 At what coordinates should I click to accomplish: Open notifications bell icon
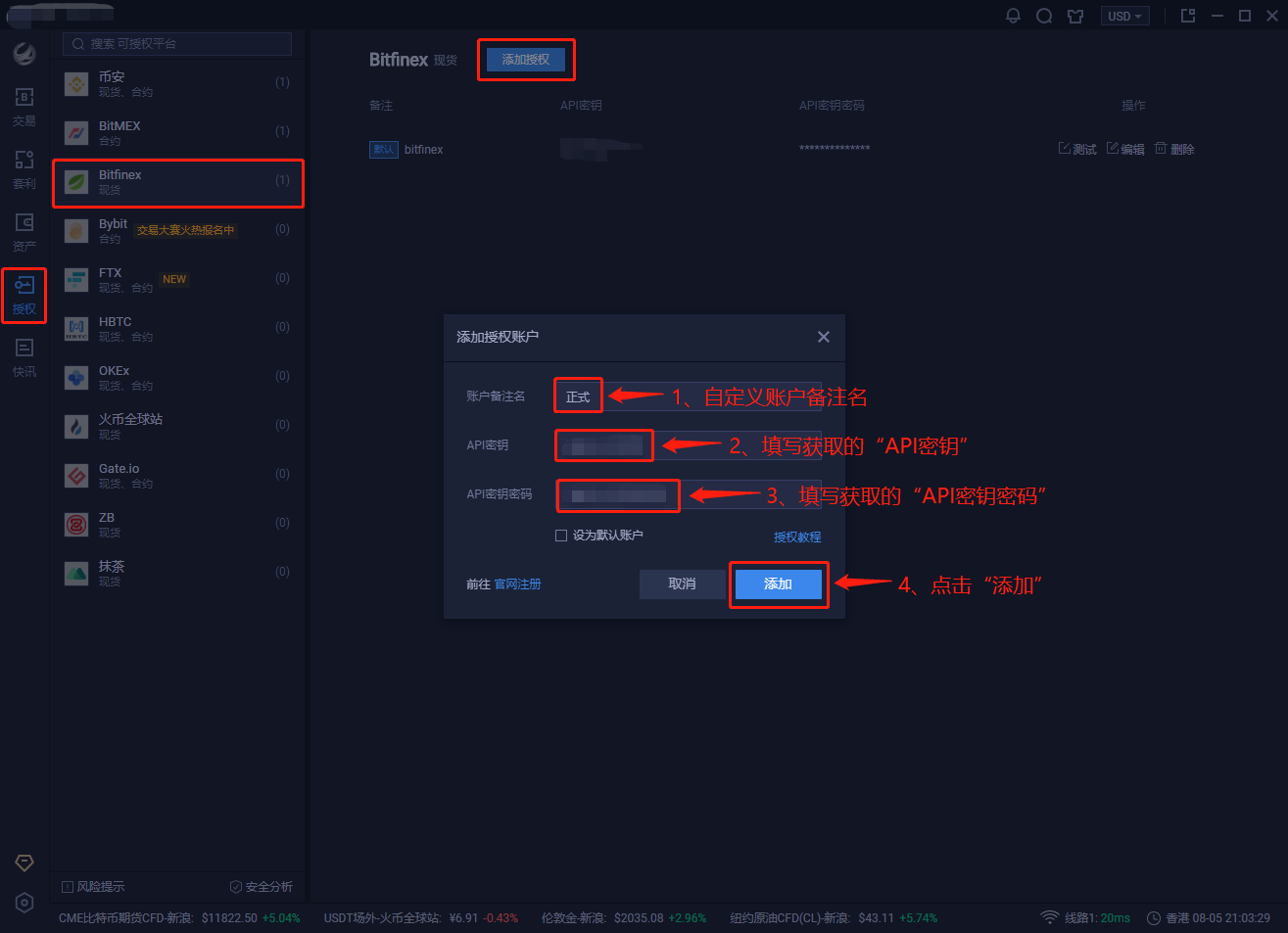coord(1013,16)
